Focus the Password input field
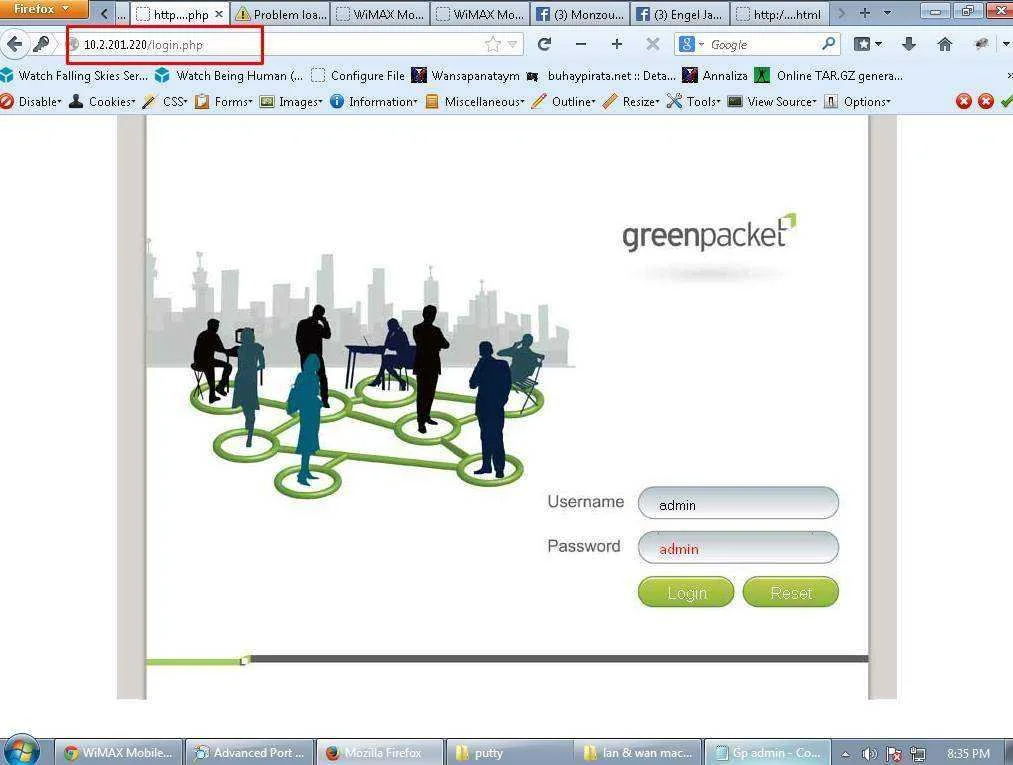 coord(738,548)
